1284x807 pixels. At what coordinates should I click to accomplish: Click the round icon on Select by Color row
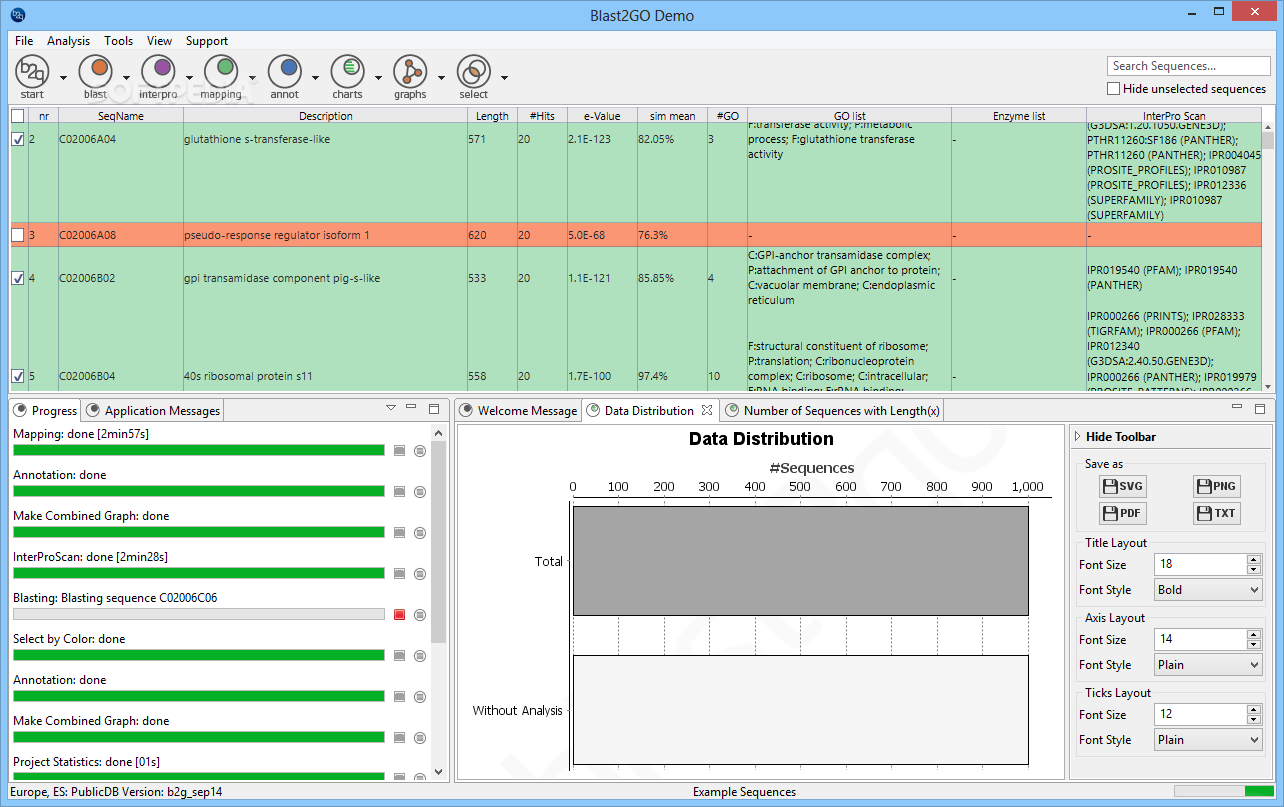(x=419, y=656)
